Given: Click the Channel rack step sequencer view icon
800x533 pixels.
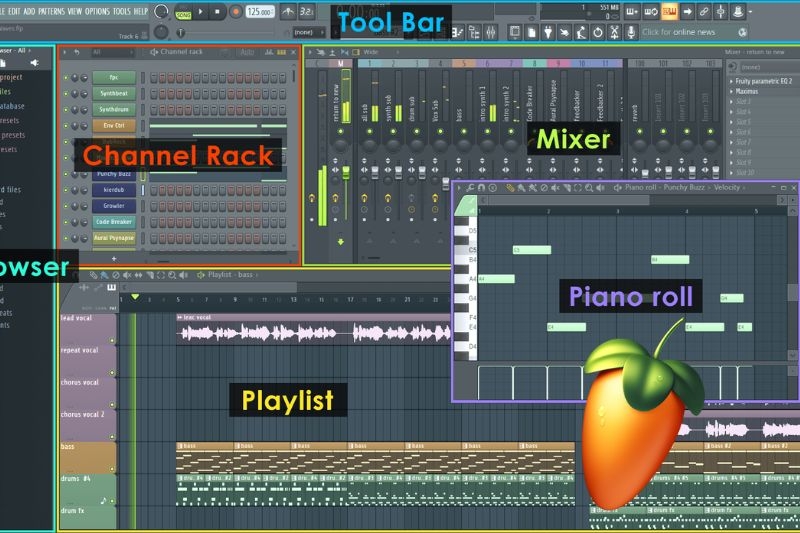Looking at the screenshot, I should tap(281, 52).
